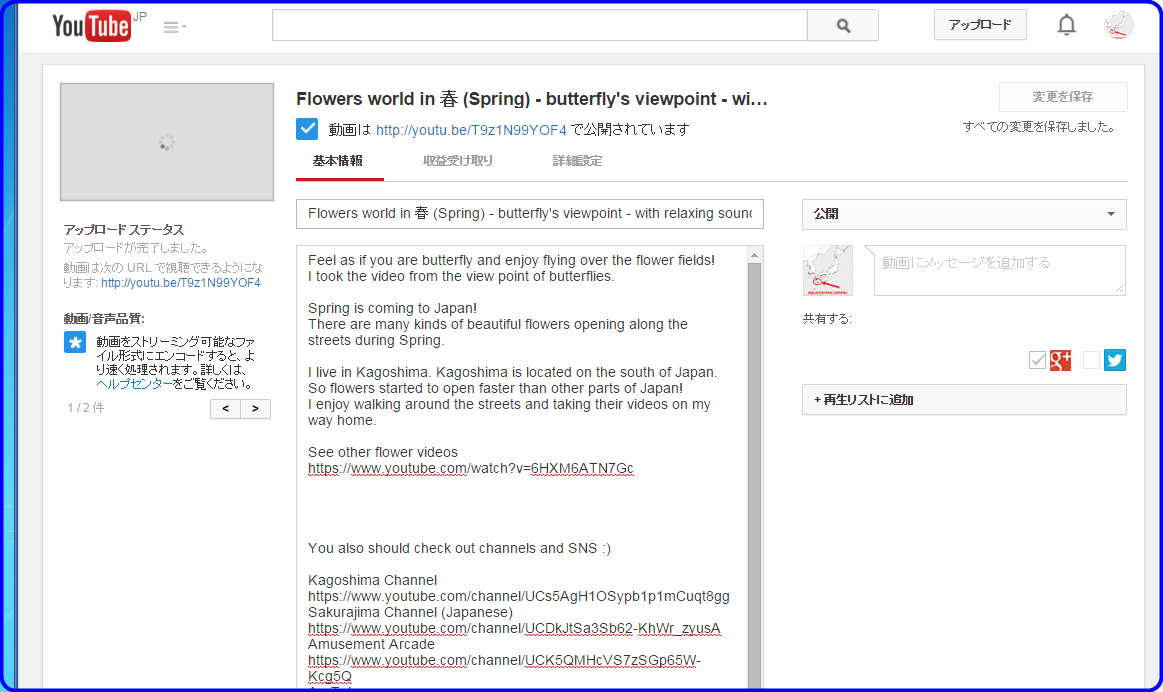The height and width of the screenshot is (692, 1163).
Task: Switch to the 詳細設定 tab
Action: pyautogui.click(x=577, y=161)
